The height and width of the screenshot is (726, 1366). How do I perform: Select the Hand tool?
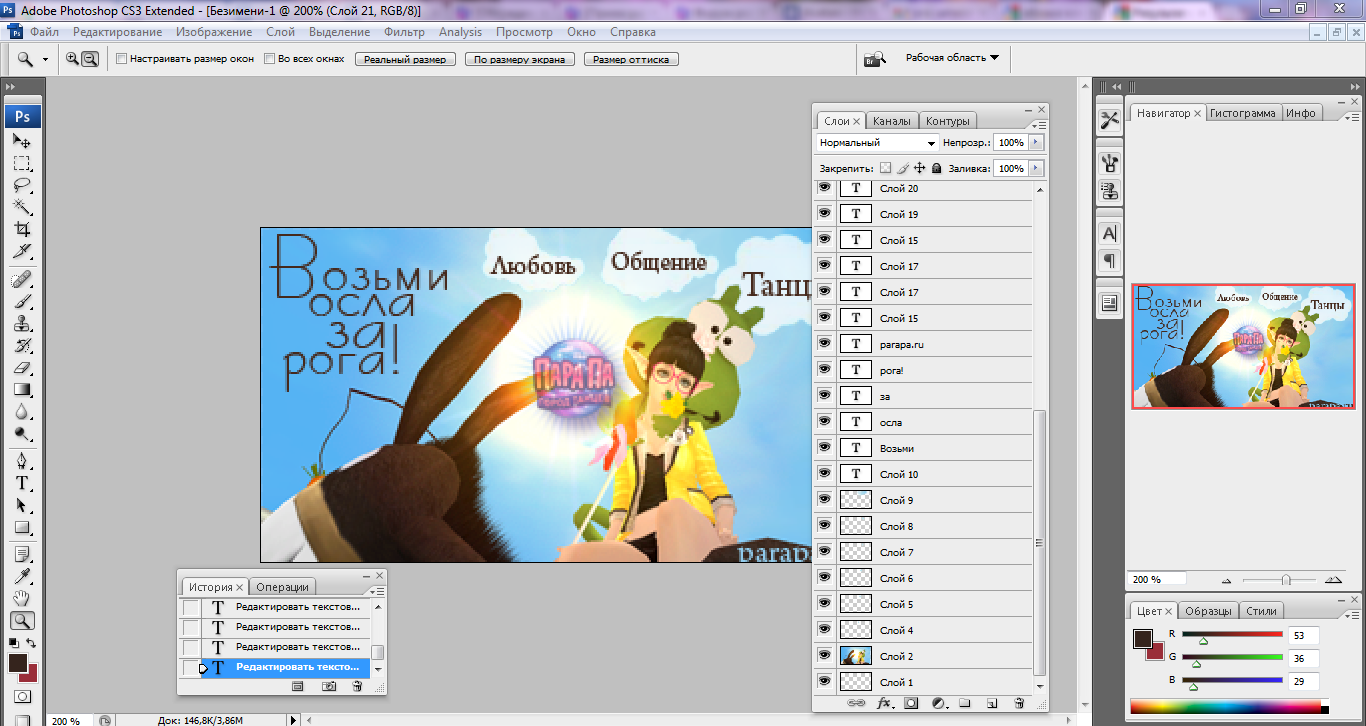[x=22, y=599]
